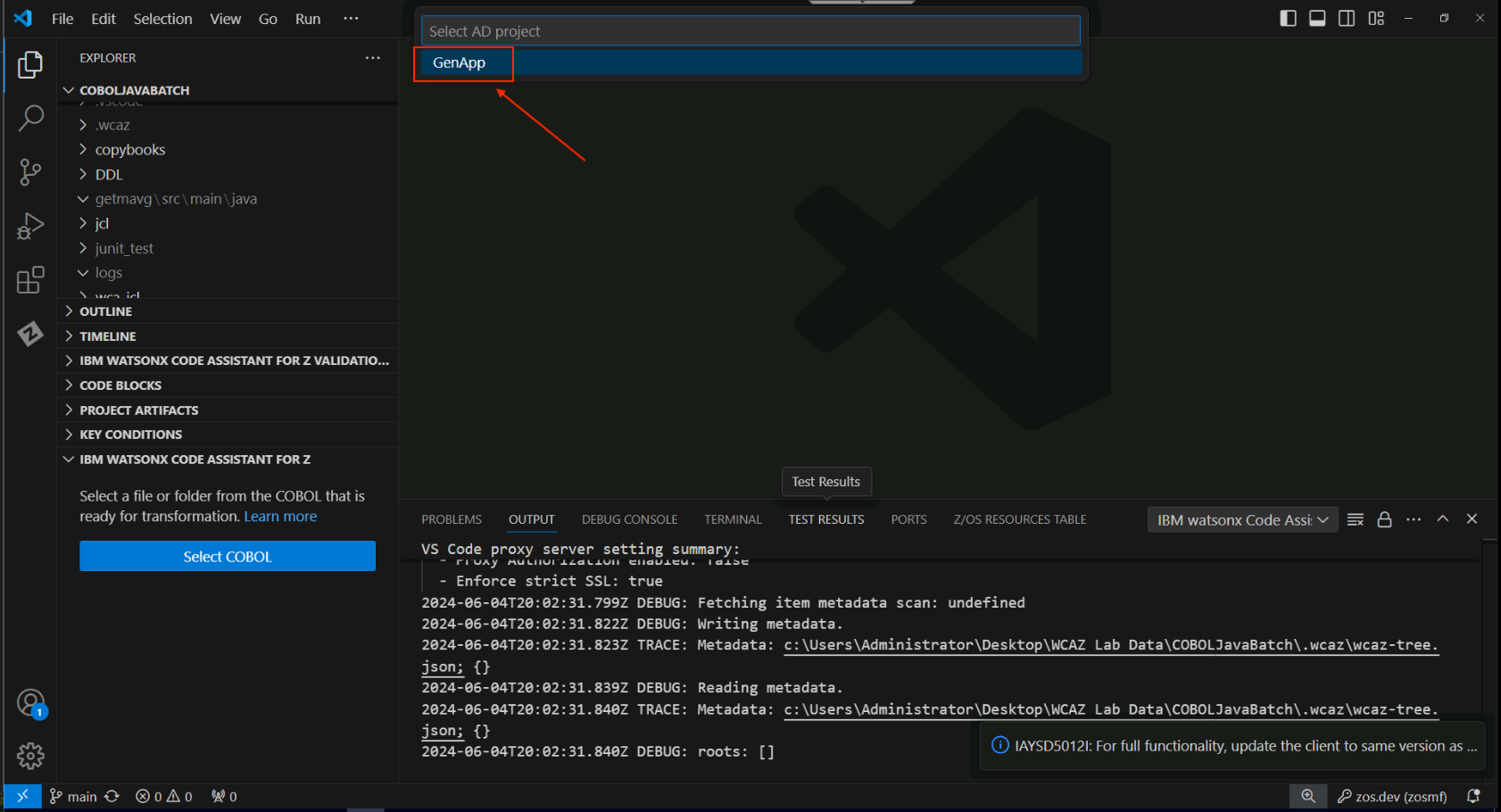
Task: Switch to the PORTS tab
Action: pyautogui.click(x=908, y=519)
